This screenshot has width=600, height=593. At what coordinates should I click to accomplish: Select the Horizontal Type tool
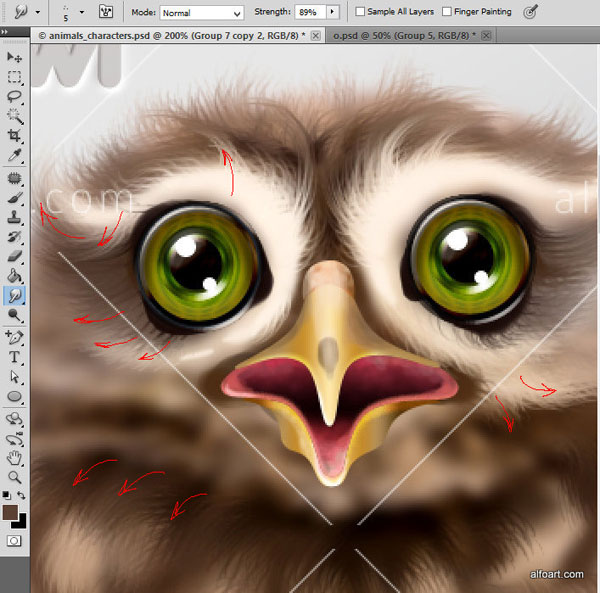15,357
